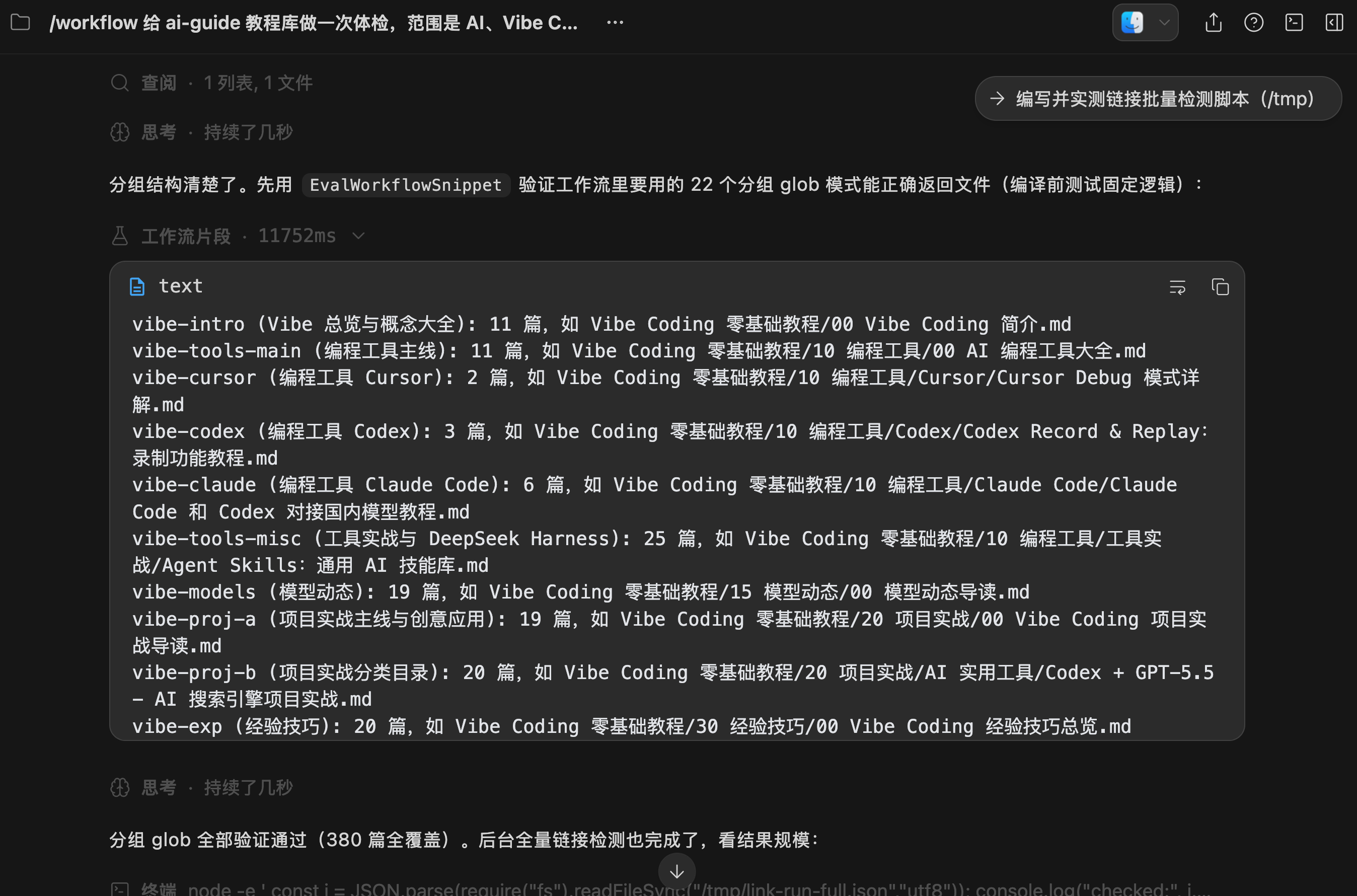Click the vibe-codex line in output
The height and width of the screenshot is (896, 1357).
coord(670,444)
